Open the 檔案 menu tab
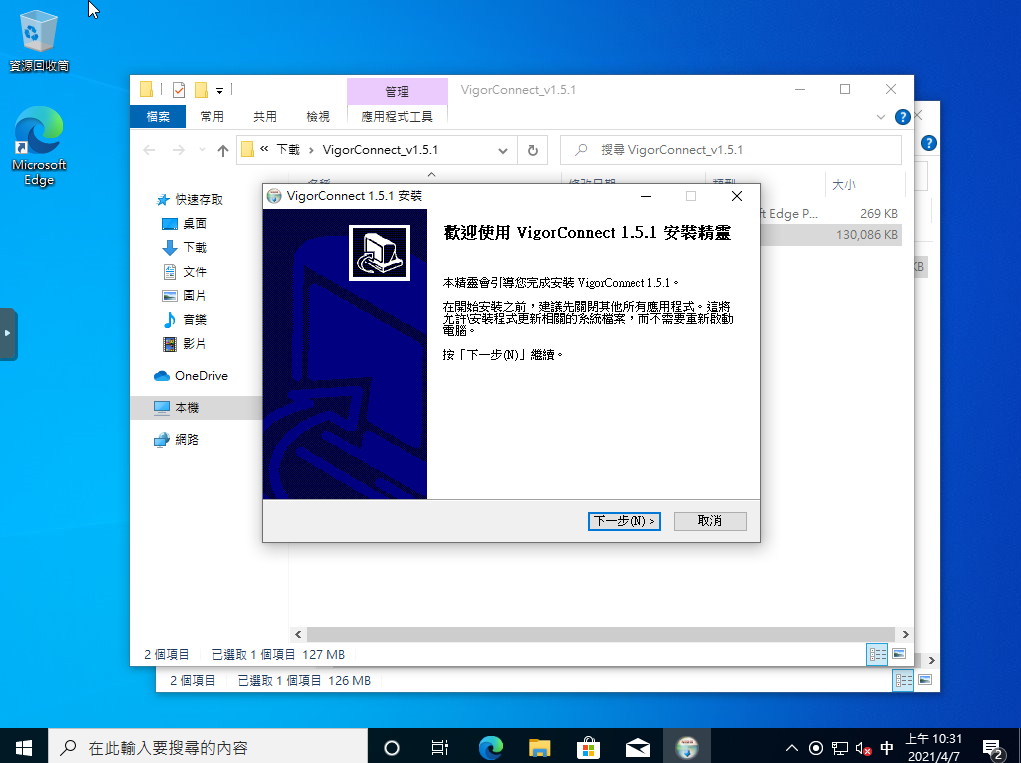Screen dimensions: 1021x763 (x=158, y=117)
